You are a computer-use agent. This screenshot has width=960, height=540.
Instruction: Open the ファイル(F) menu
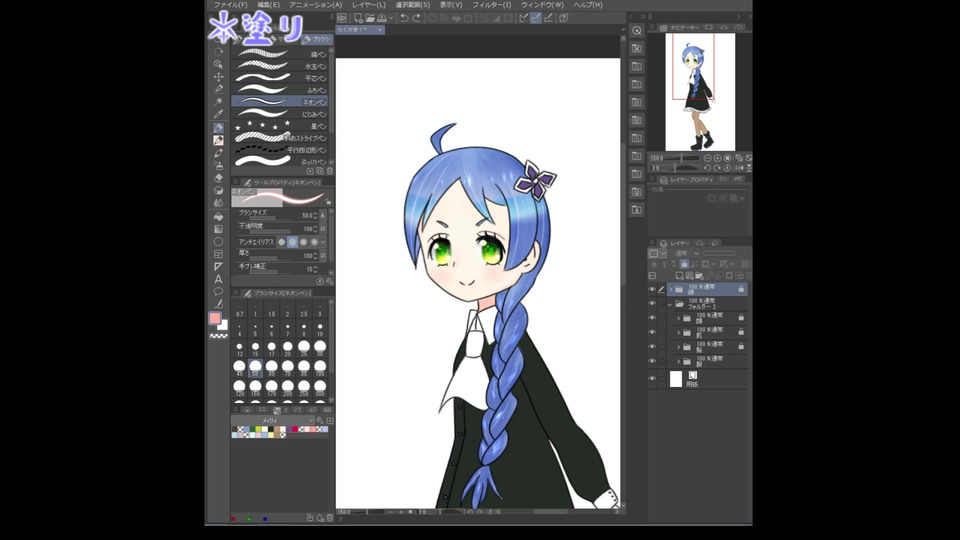[x=230, y=5]
